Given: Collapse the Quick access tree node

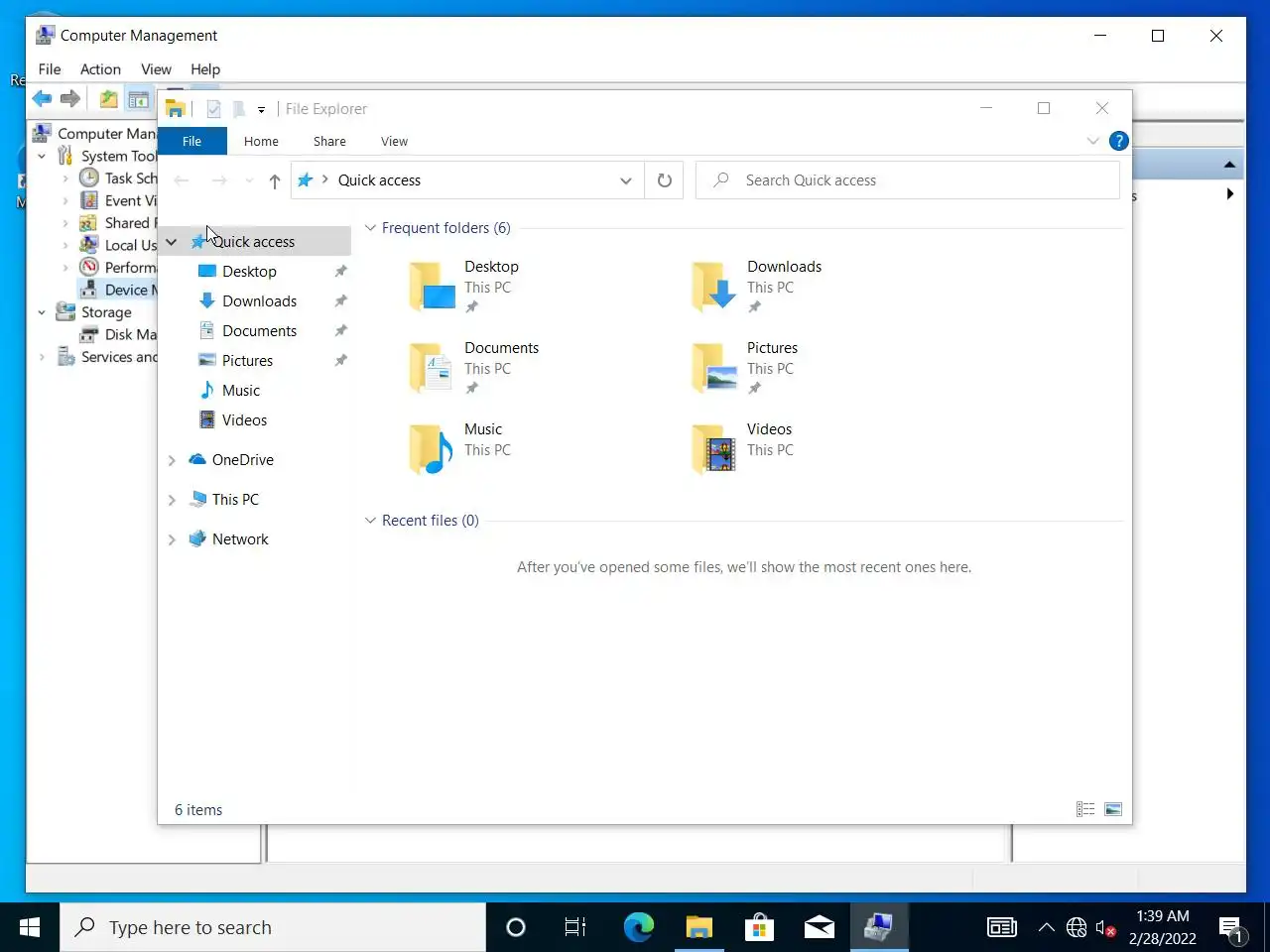Looking at the screenshot, I should click(172, 242).
